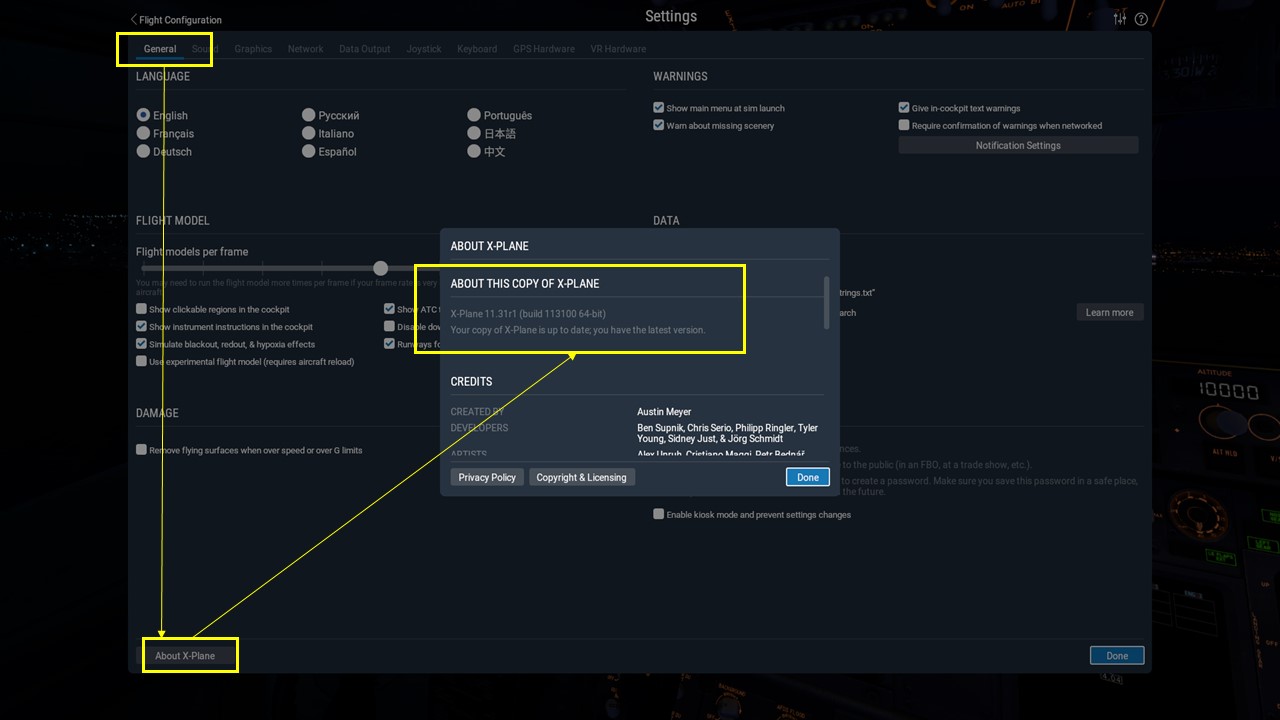Enable Require confirmation of warnings when networked

tap(904, 125)
